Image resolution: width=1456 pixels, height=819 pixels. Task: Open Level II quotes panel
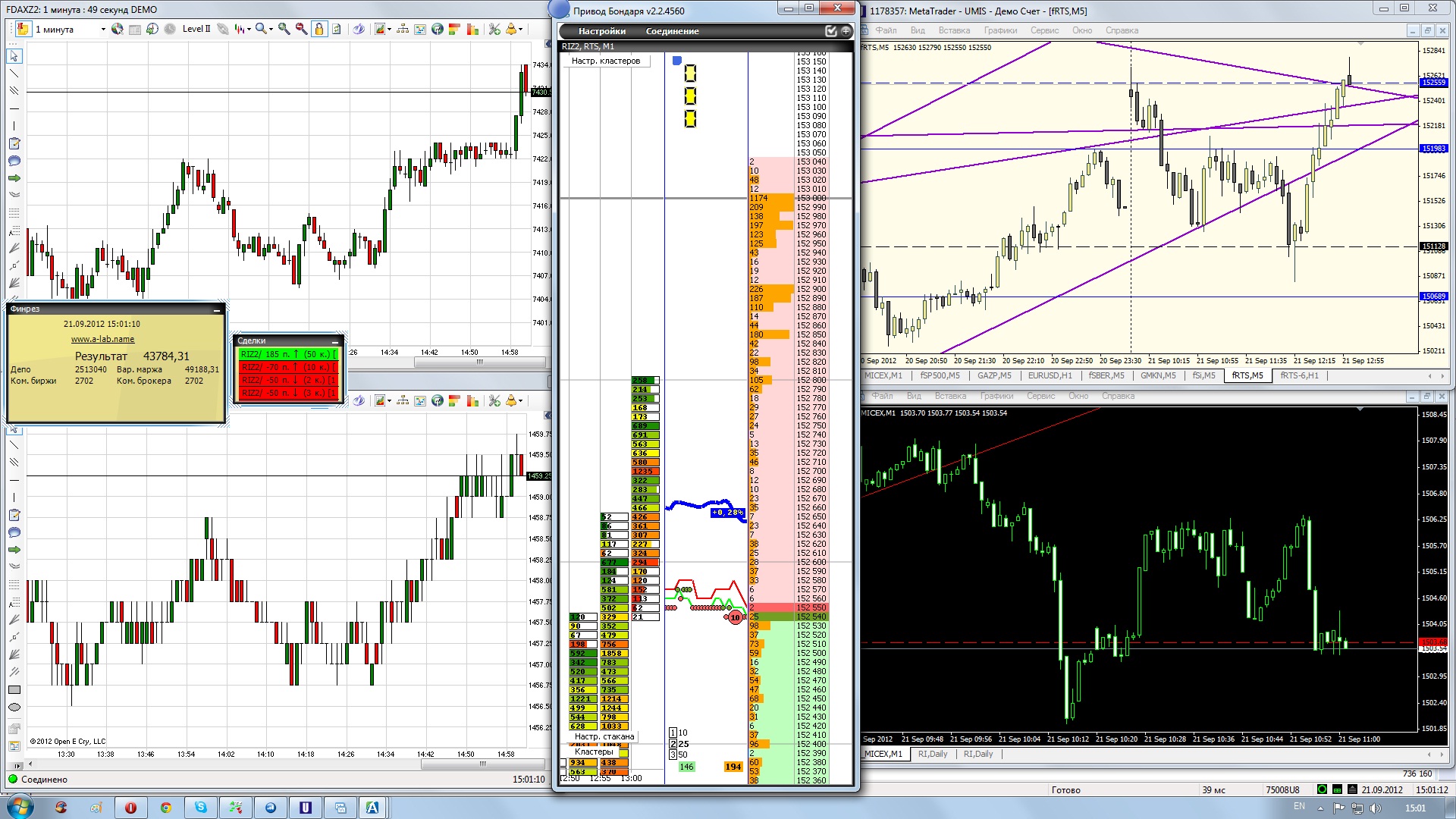[x=196, y=29]
